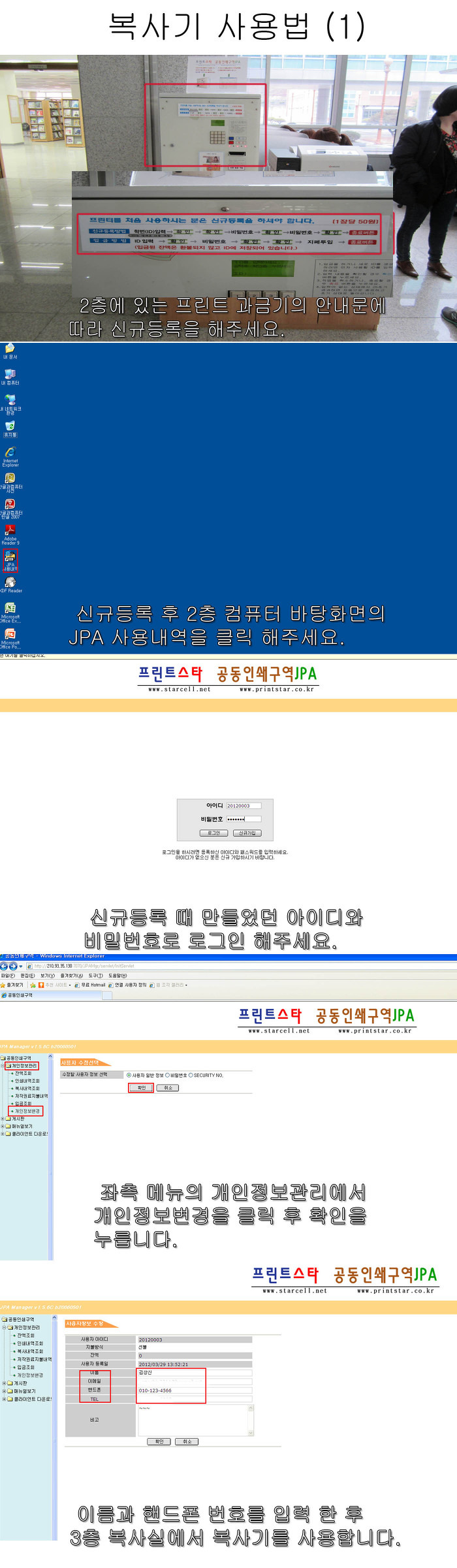
Task: Expand 클라이언트 다운로드 in the upper tree
Action: 3,1134
